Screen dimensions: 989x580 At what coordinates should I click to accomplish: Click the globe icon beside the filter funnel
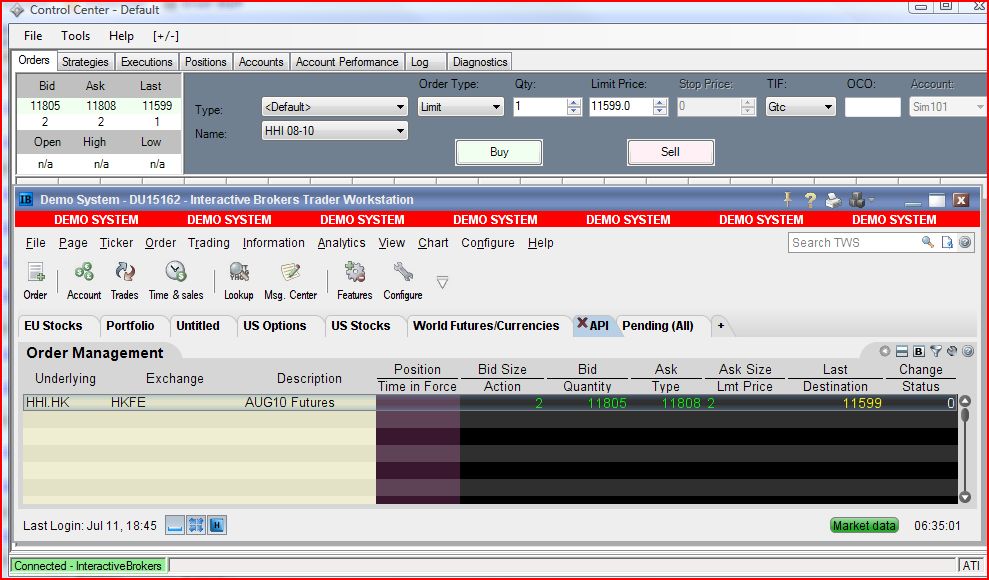tap(952, 352)
